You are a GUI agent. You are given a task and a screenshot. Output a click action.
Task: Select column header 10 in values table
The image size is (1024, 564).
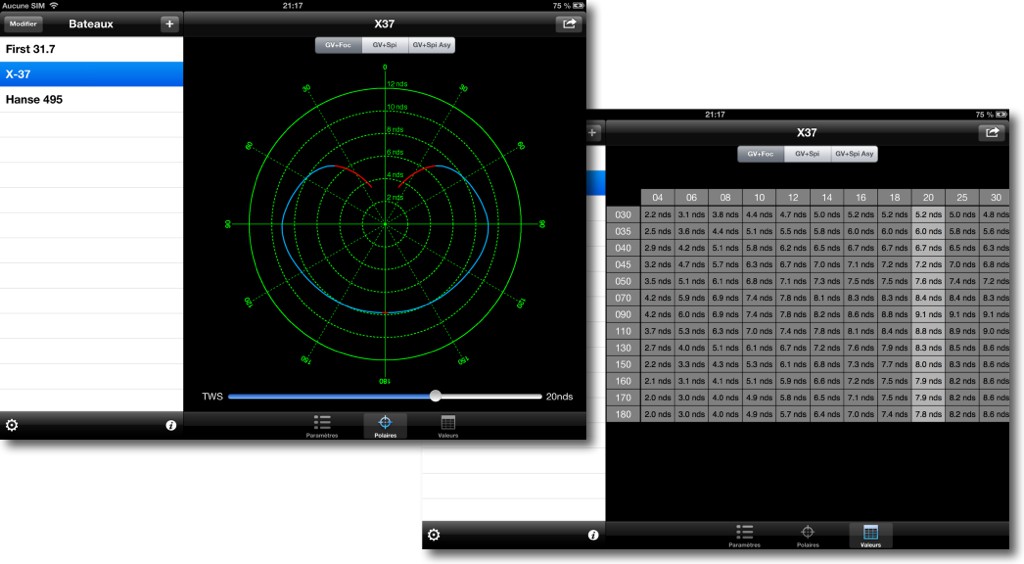[x=759, y=198]
